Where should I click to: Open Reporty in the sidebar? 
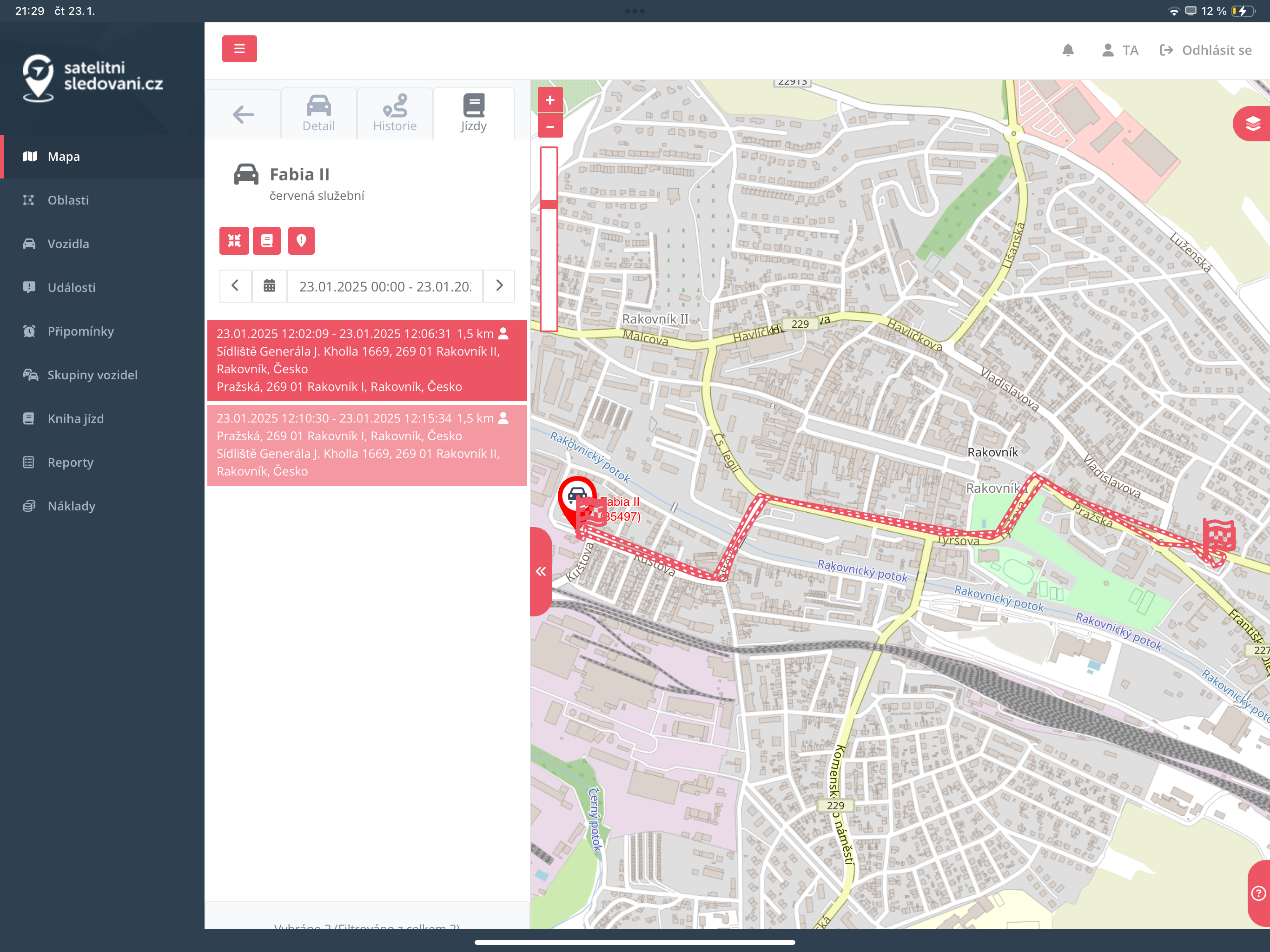[x=102, y=462]
